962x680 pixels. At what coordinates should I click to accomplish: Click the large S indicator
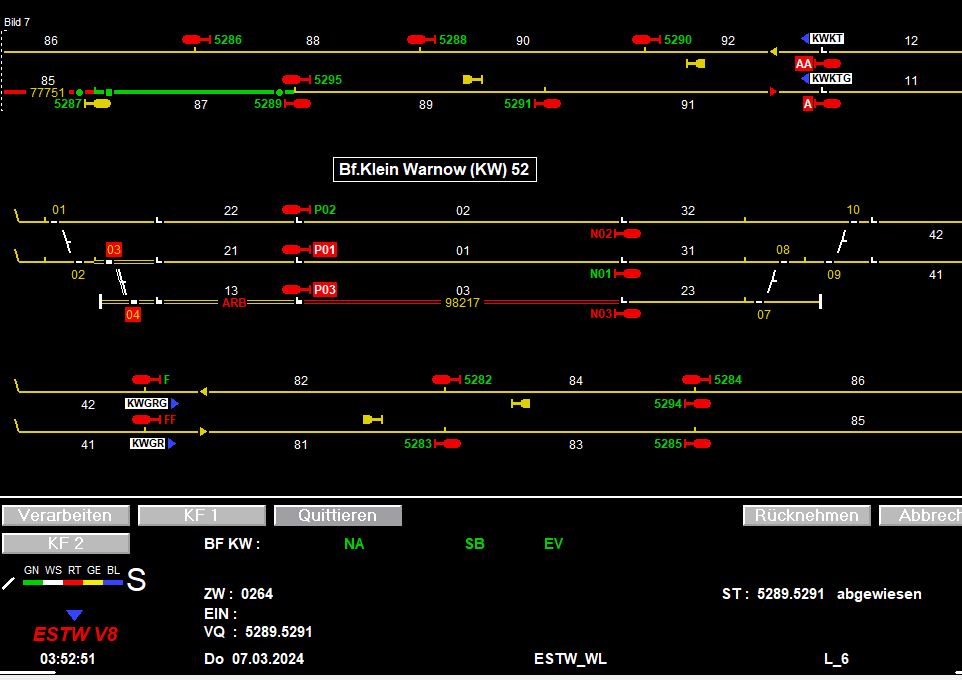[x=136, y=579]
